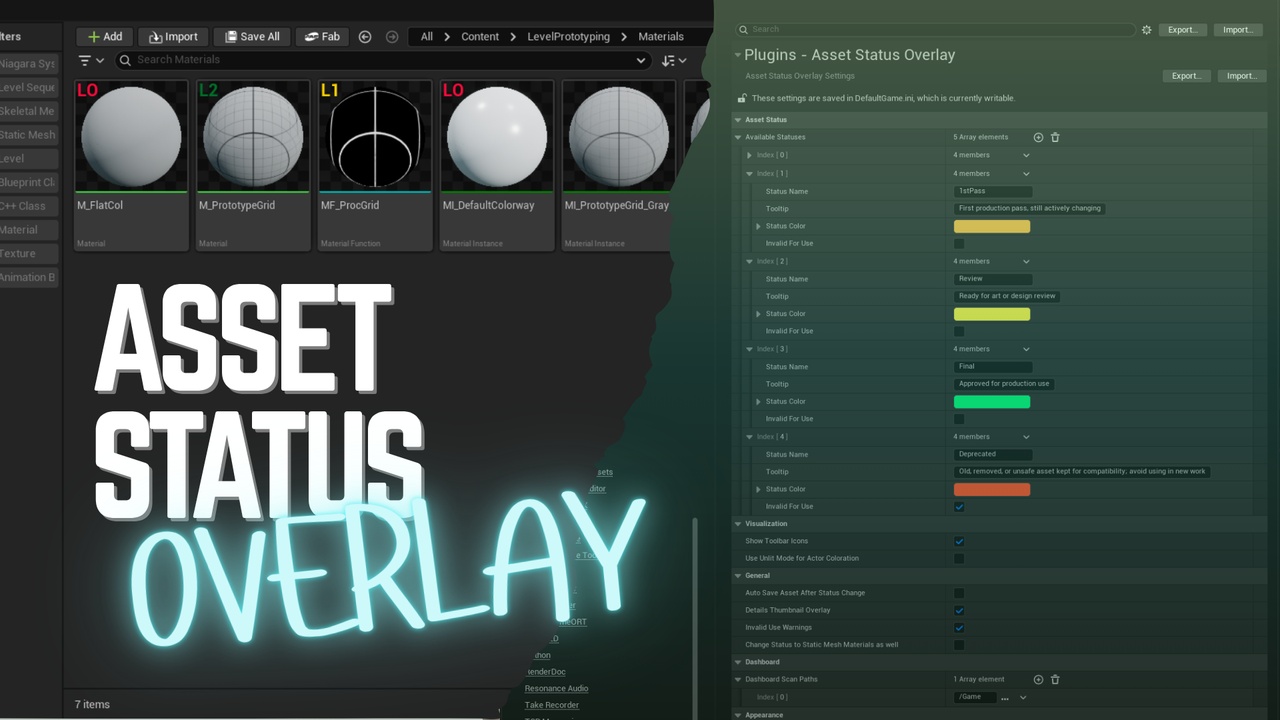
Task: Select the Content breadcrumb
Action: (480, 37)
